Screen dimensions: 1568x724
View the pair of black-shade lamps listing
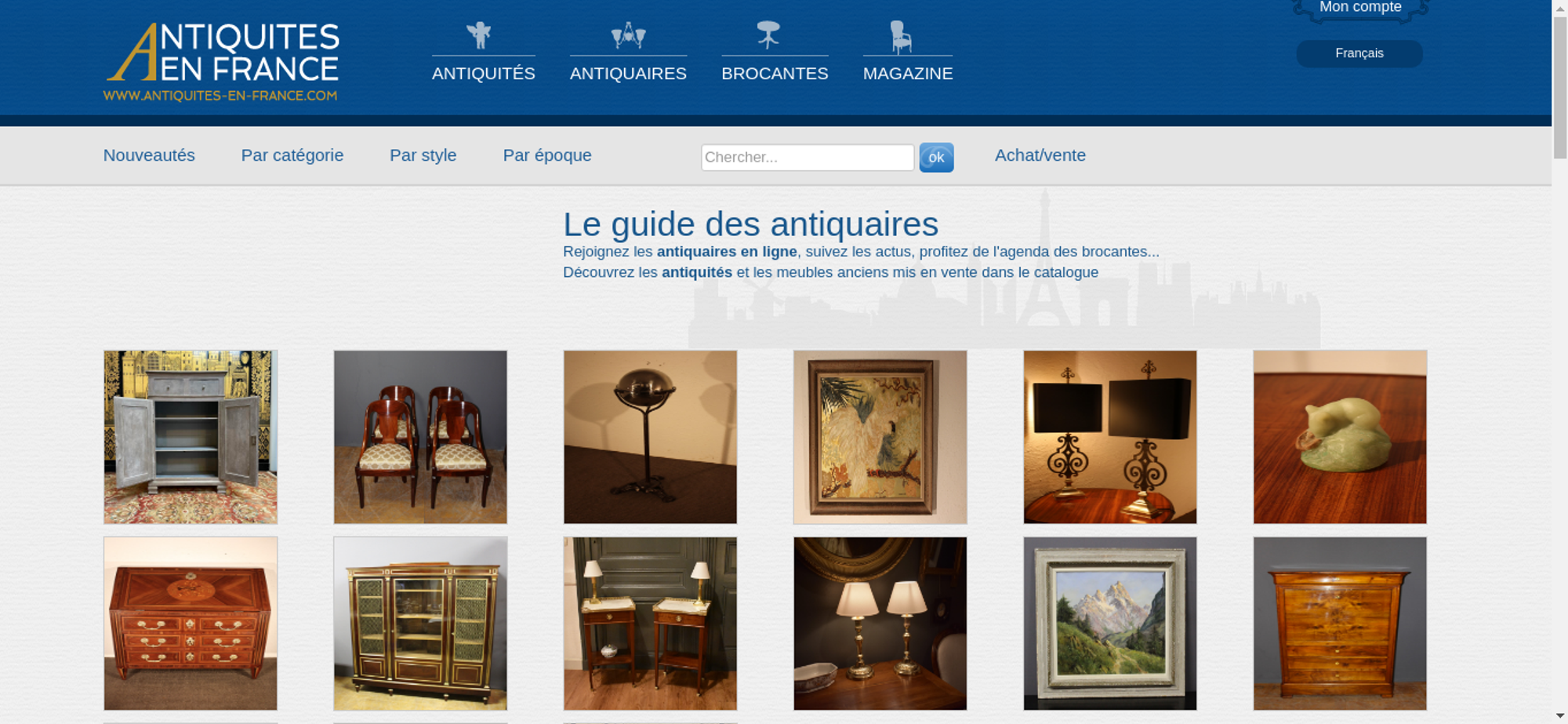[1110, 437]
